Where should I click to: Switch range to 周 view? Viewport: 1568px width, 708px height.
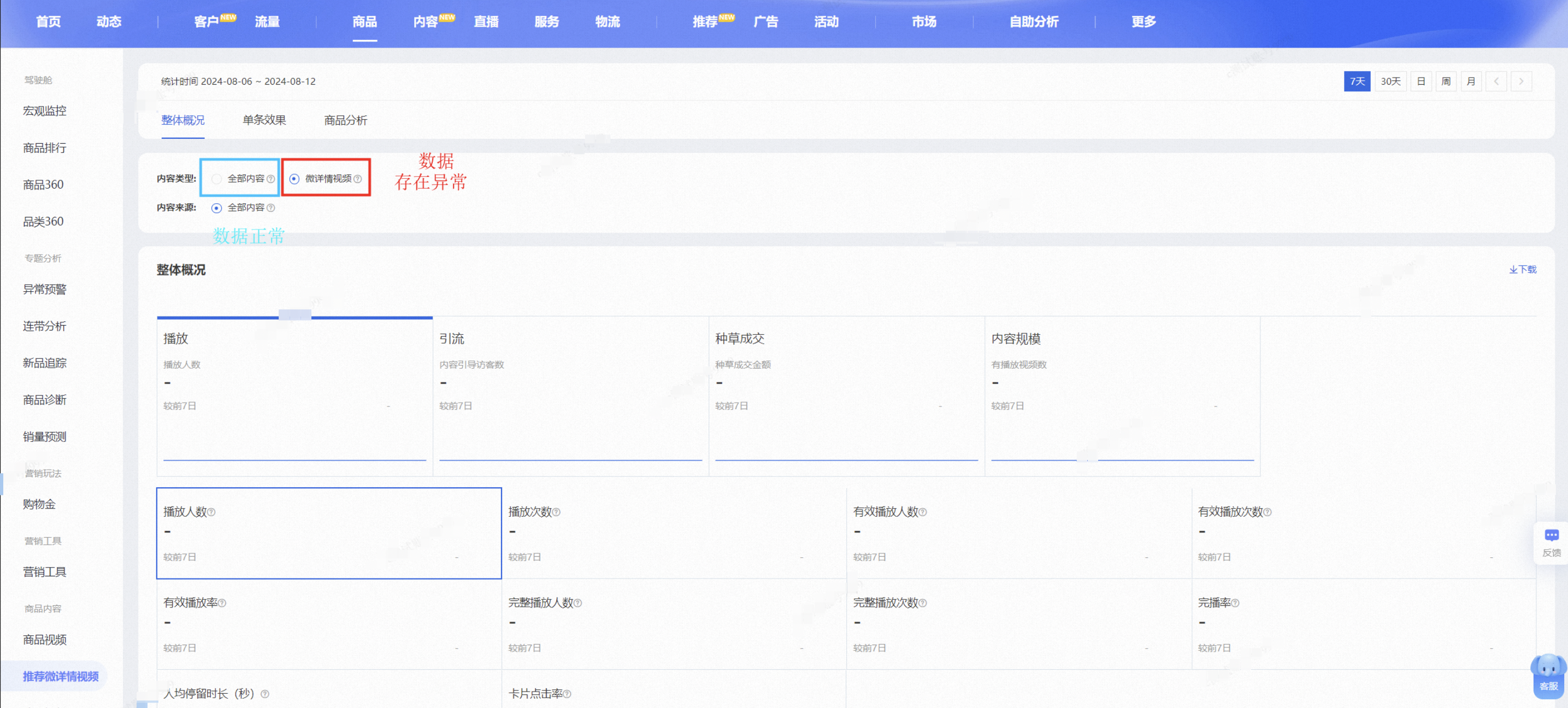[1446, 81]
